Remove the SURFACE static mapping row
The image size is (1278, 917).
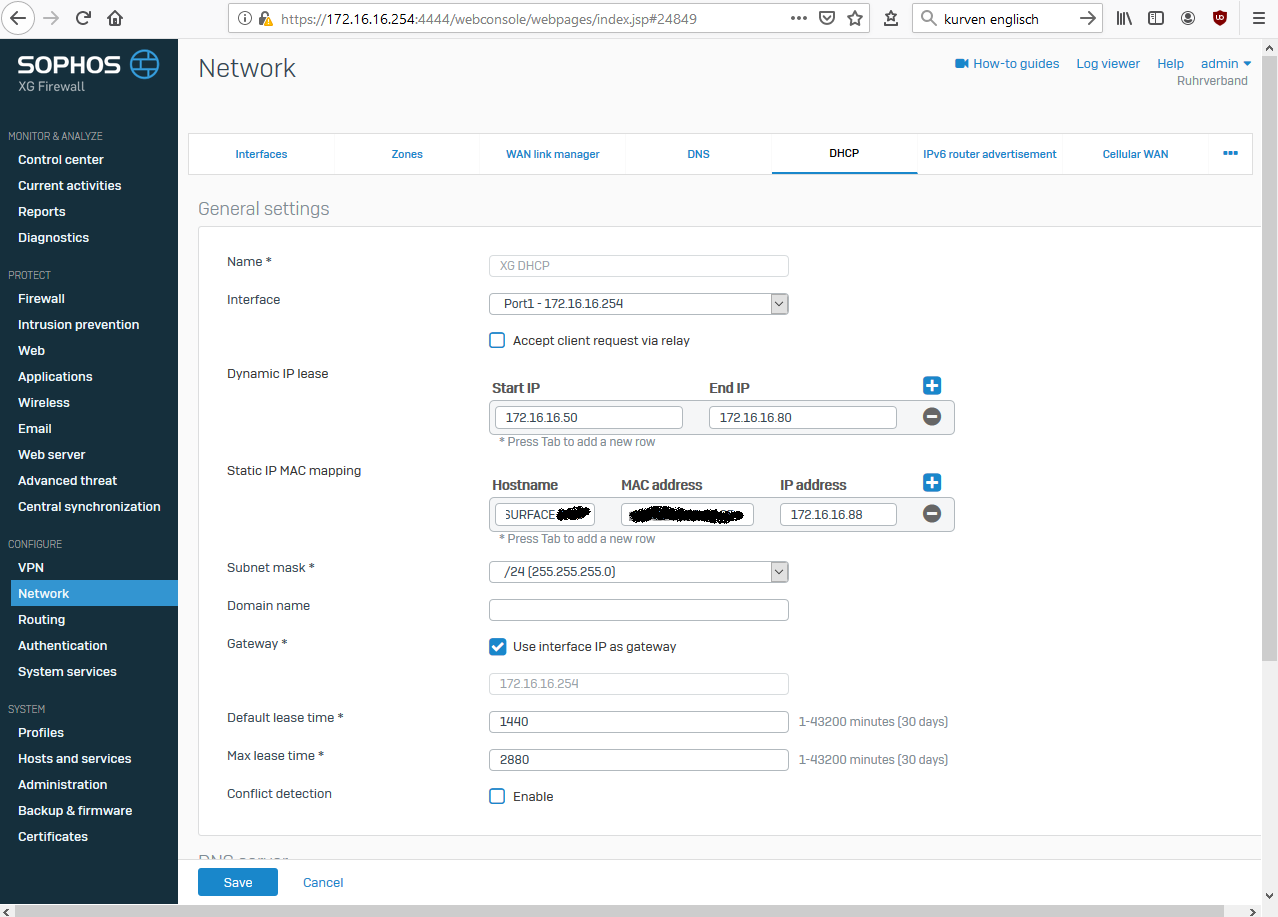click(x=932, y=514)
